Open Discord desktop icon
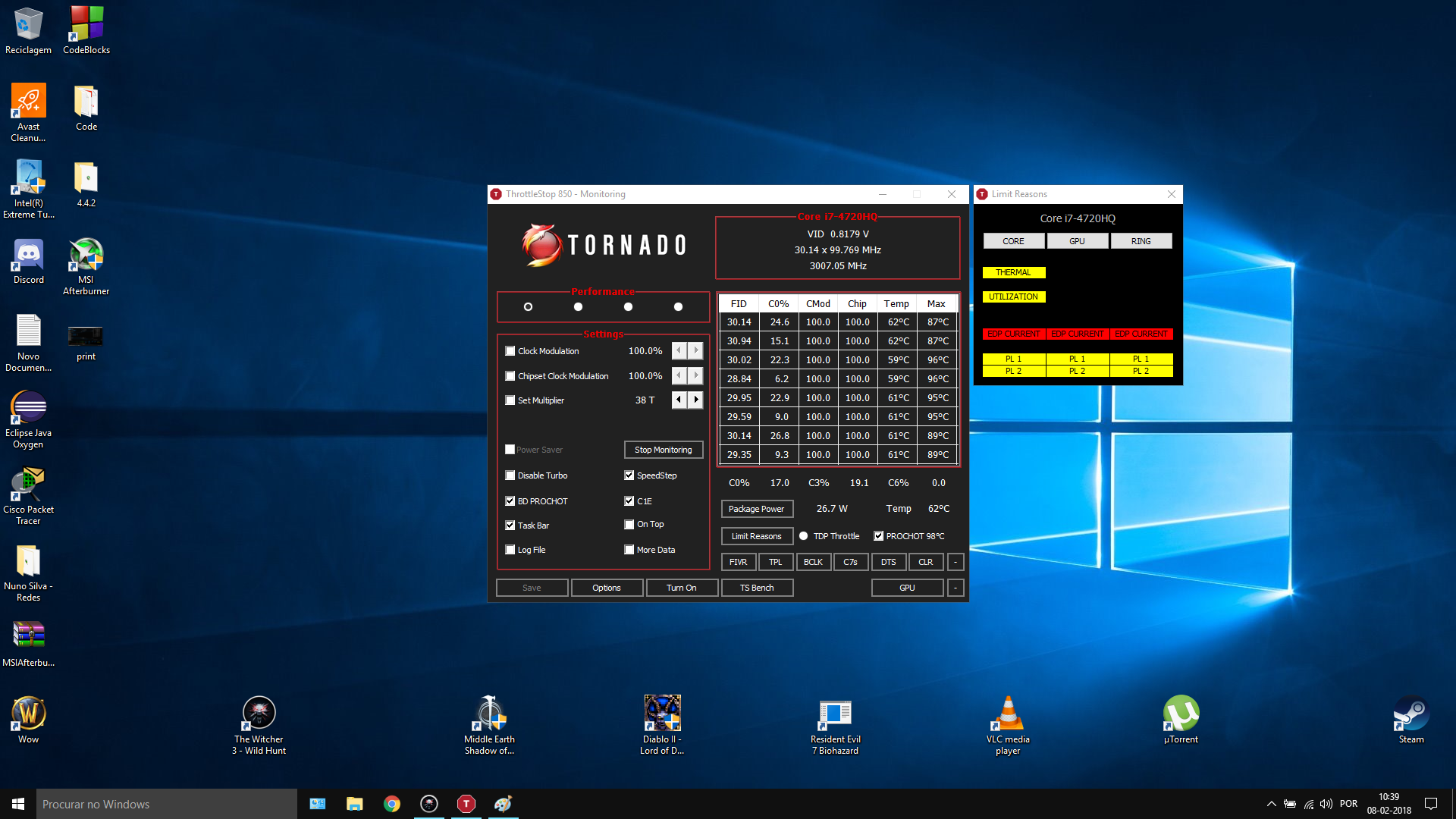1456x819 pixels. (x=28, y=256)
